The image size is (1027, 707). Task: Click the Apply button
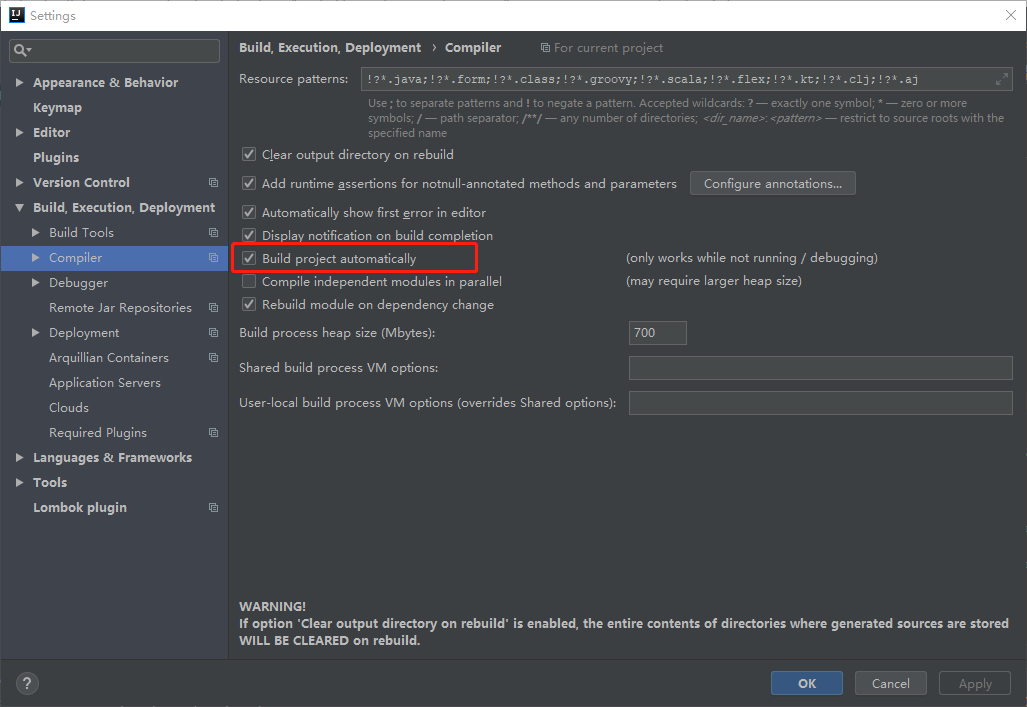(975, 683)
